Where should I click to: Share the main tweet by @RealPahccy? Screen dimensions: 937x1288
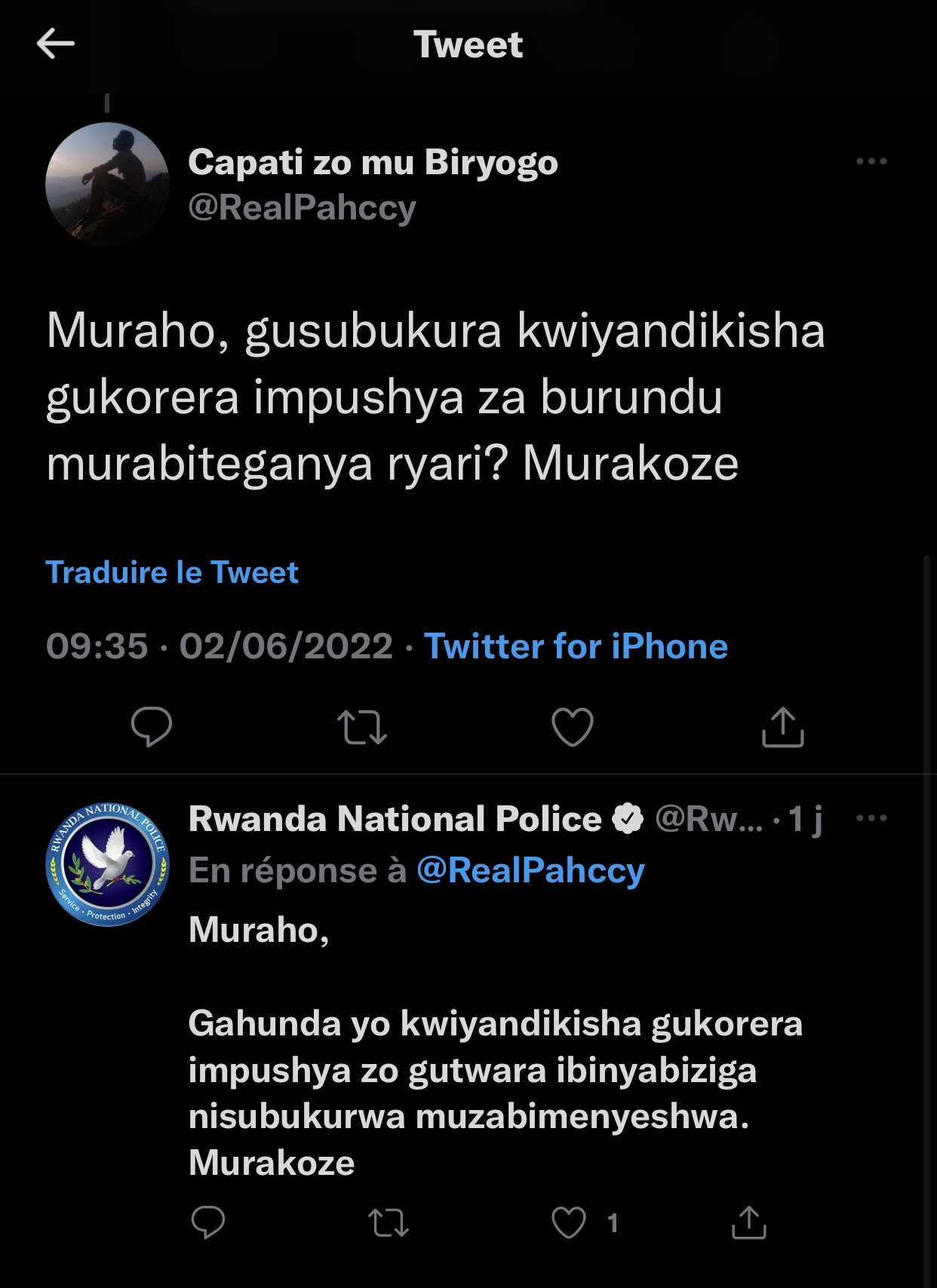783,727
